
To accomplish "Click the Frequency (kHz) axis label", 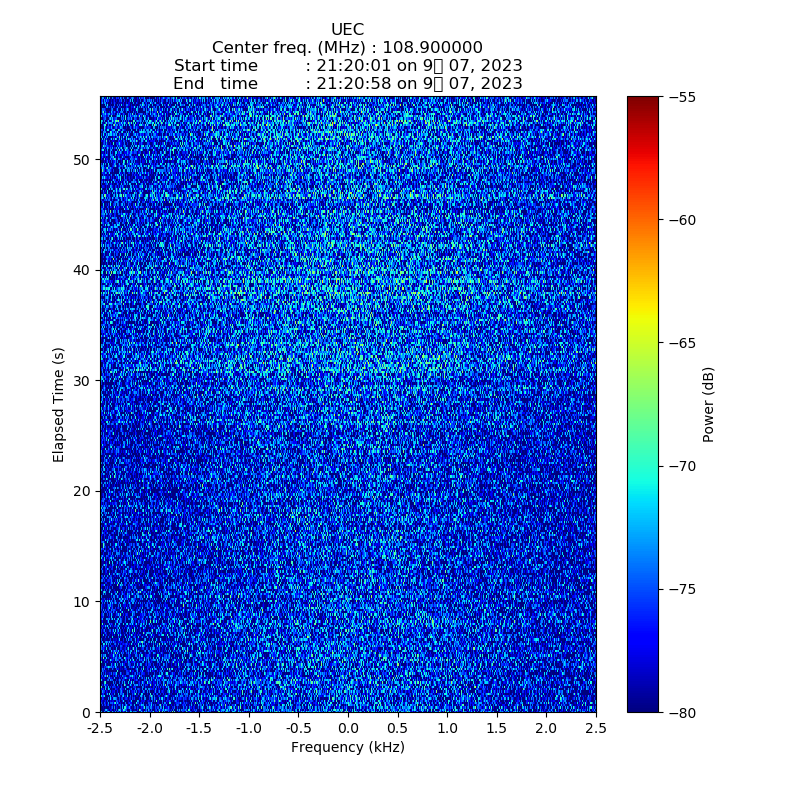I will (x=347, y=748).
